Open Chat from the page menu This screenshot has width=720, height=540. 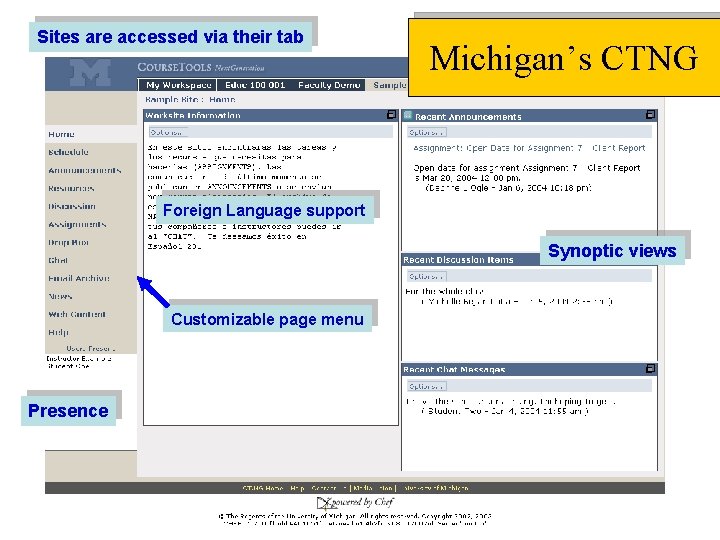(58, 260)
